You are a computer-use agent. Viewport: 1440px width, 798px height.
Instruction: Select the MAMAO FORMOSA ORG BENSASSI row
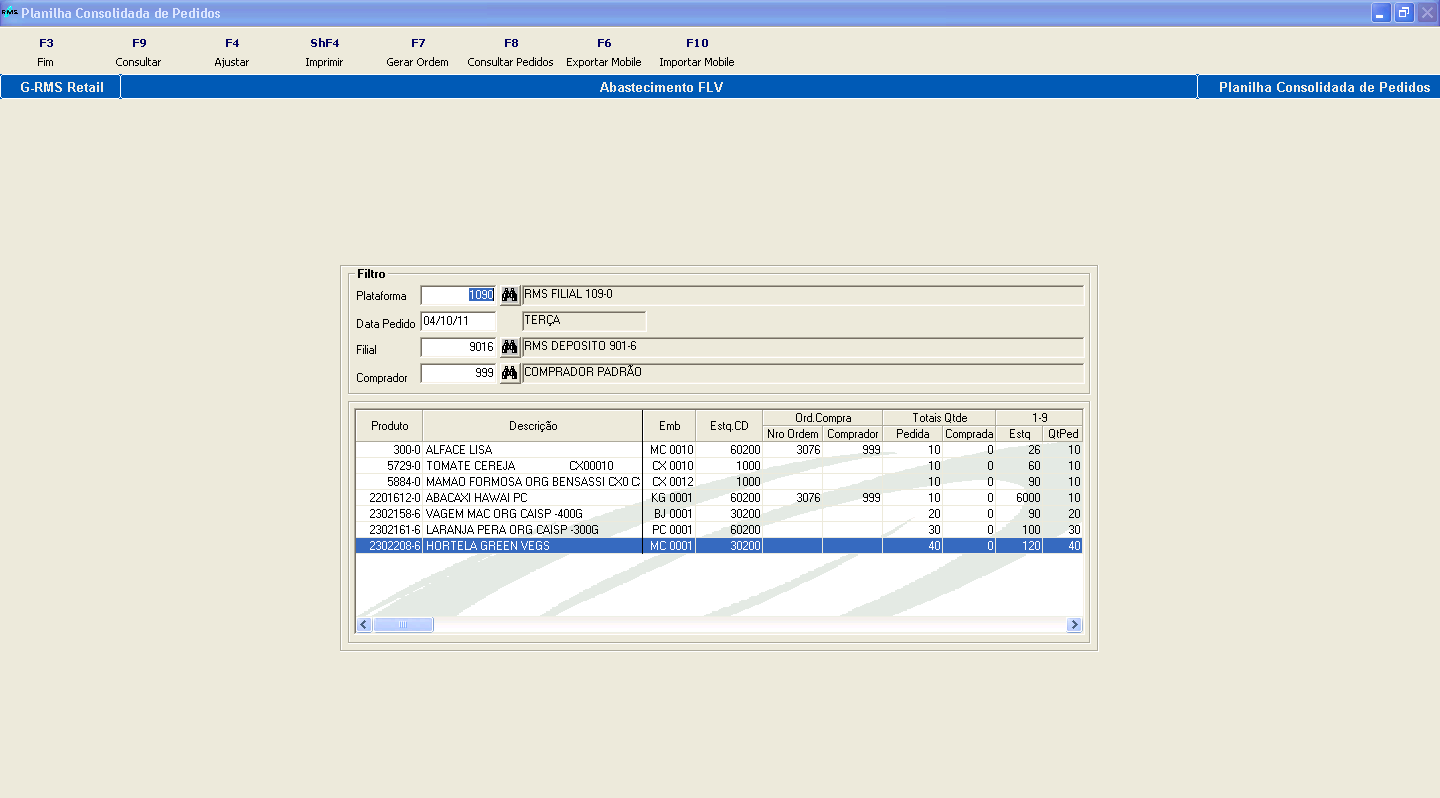click(x=719, y=482)
